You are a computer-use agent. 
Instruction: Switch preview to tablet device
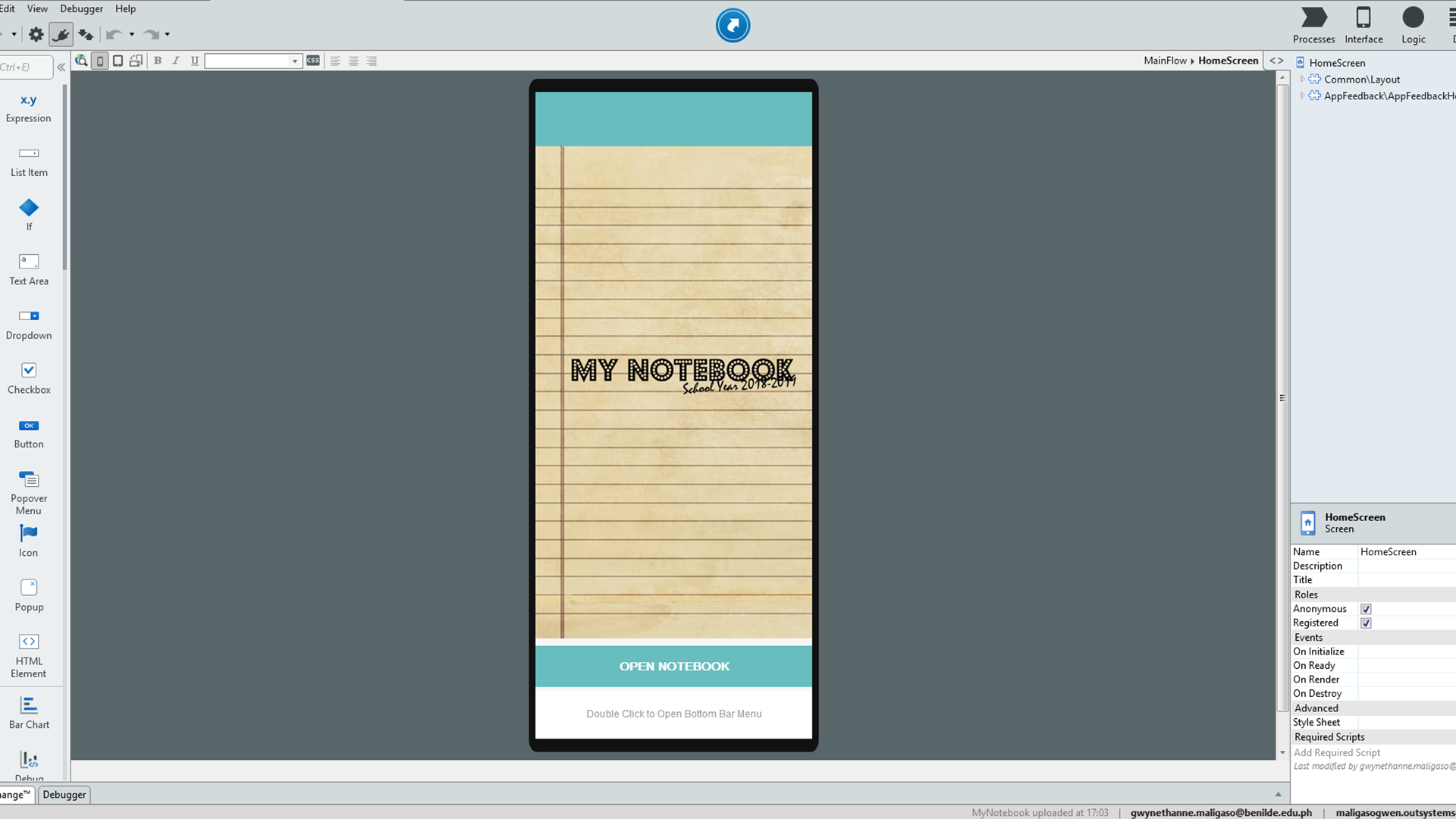pyautogui.click(x=118, y=61)
